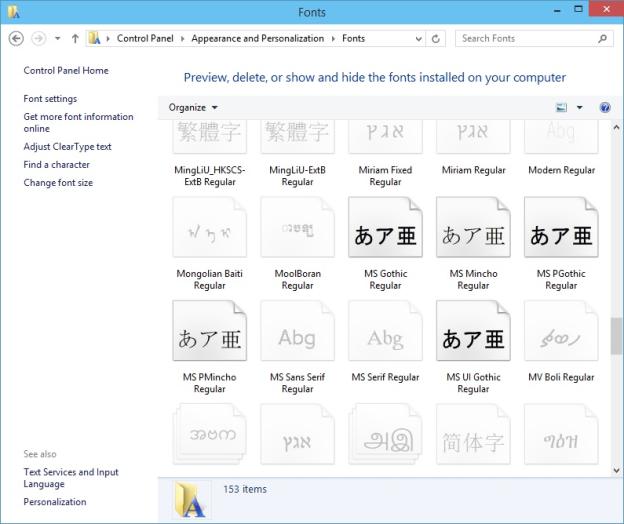Viewport: 624px width, 524px height.
Task: Open Appearance and Personalization breadcrumb
Action: pyautogui.click(x=257, y=38)
